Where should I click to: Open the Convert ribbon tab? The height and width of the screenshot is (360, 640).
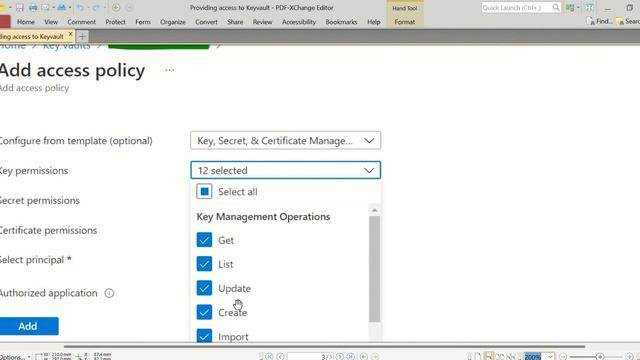coord(206,22)
